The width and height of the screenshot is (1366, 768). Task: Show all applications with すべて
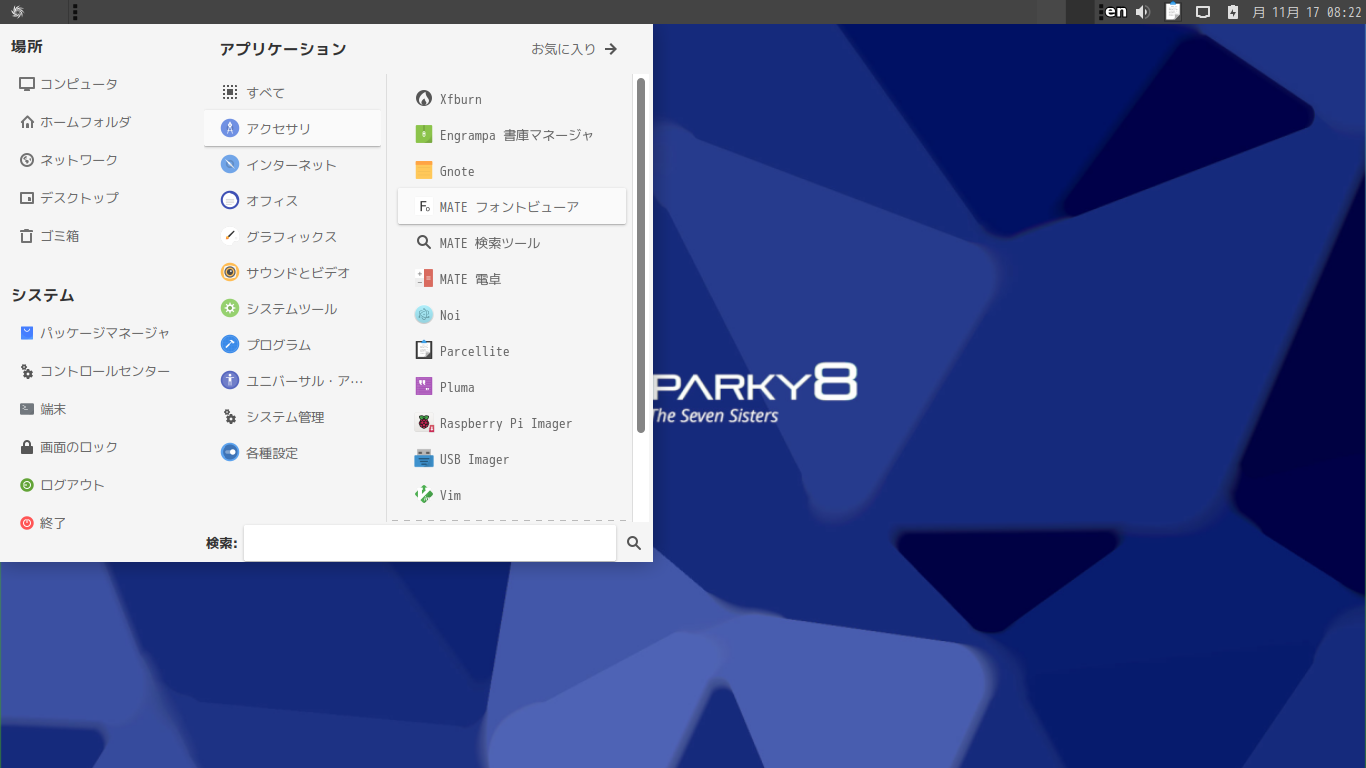(x=292, y=93)
